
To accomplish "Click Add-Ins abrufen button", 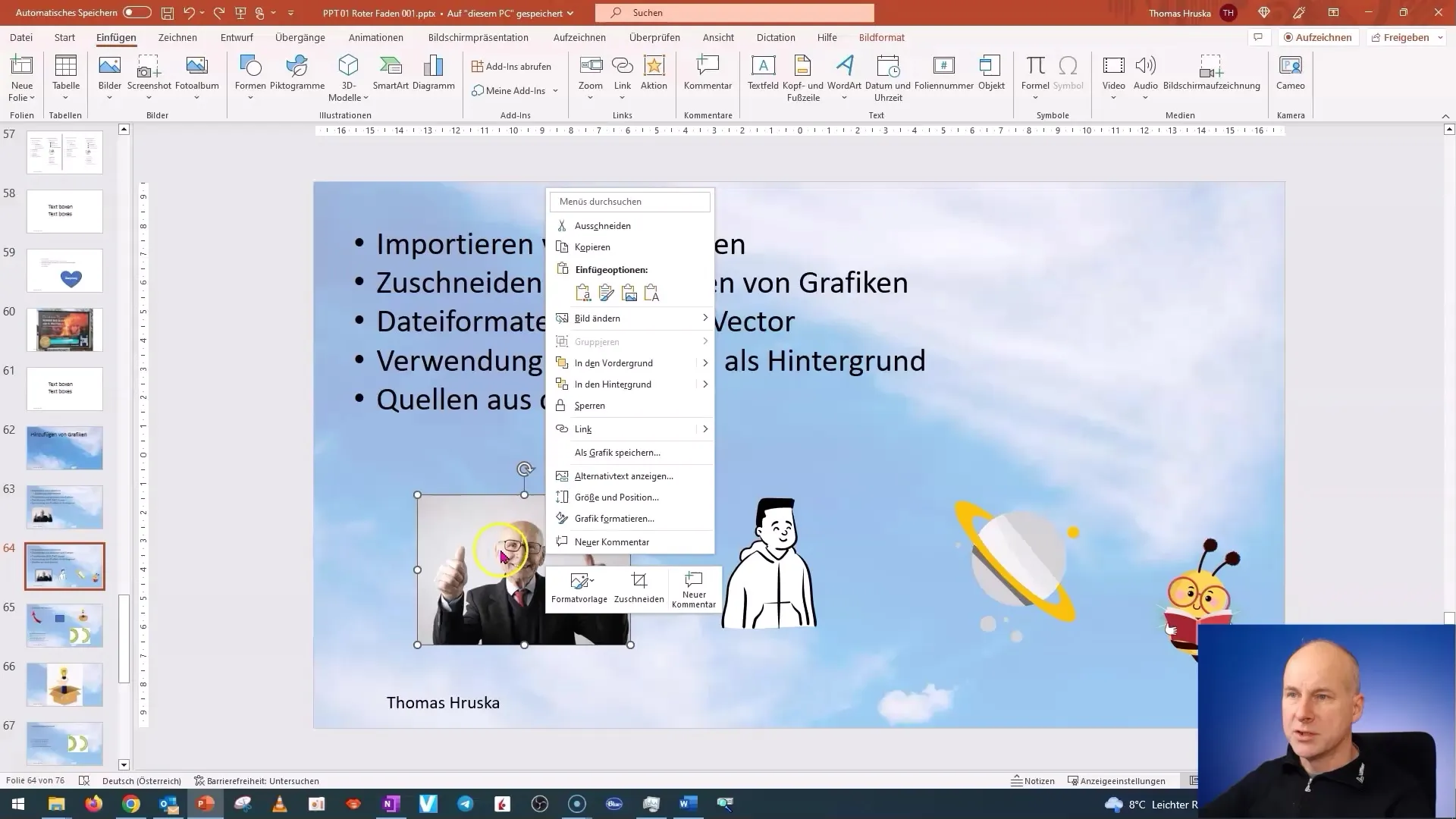I will click(x=512, y=66).
